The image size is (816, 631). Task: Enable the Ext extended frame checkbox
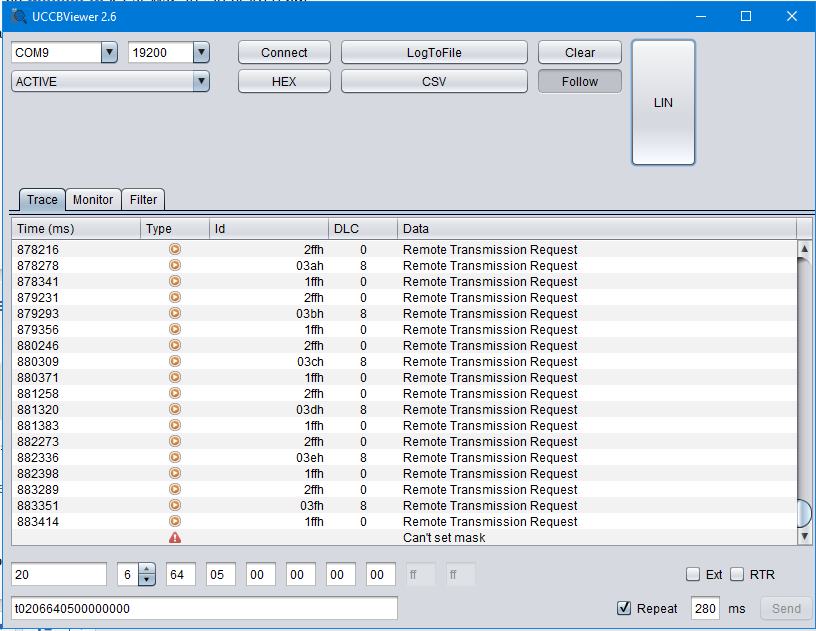[x=693, y=574]
